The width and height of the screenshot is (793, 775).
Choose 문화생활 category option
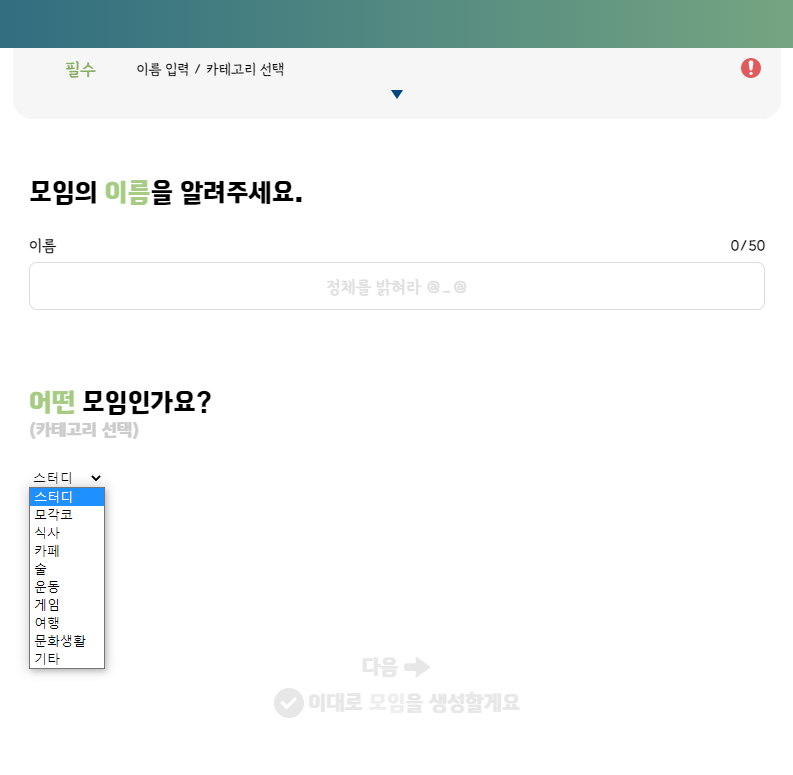point(67,641)
